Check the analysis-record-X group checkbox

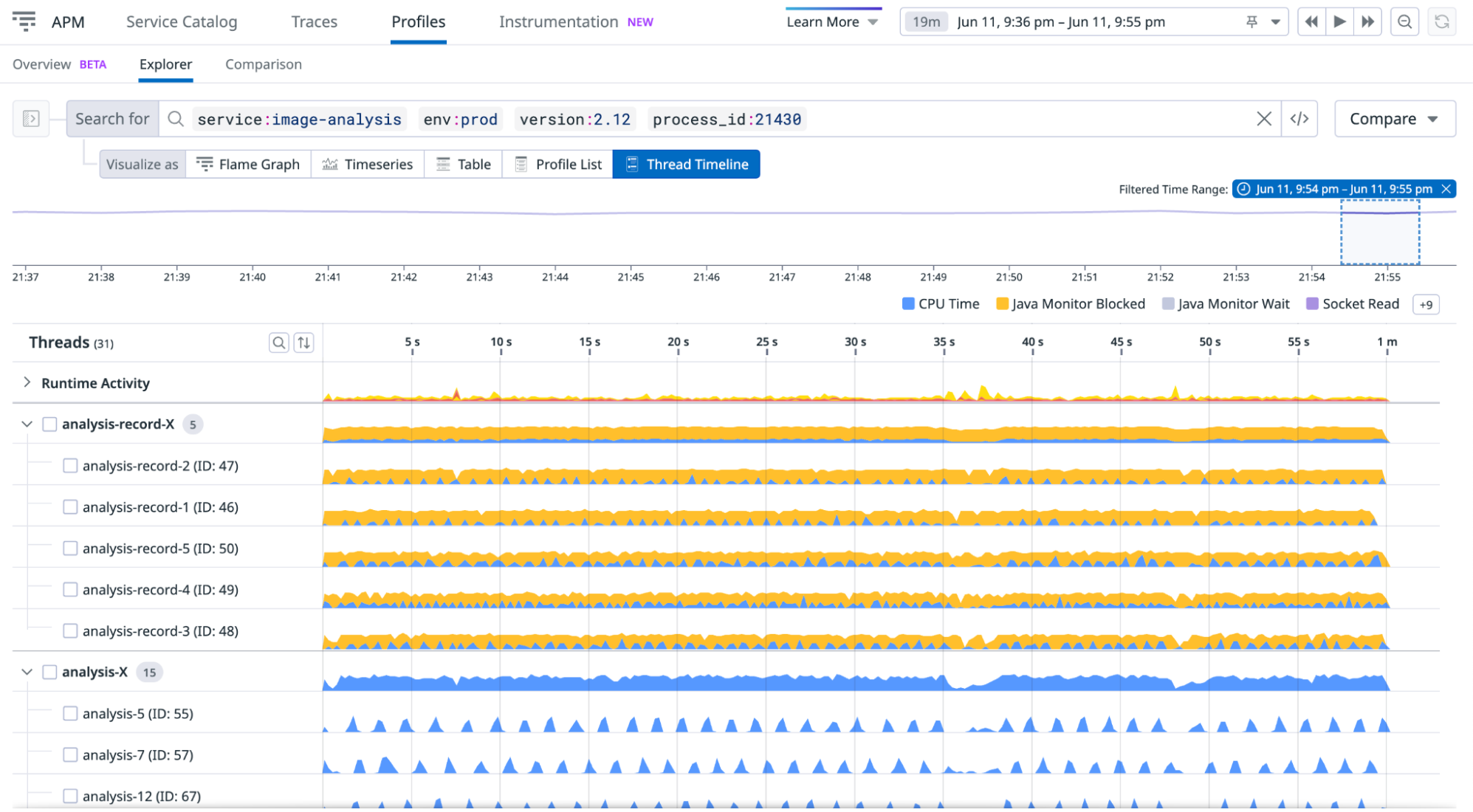(x=49, y=424)
